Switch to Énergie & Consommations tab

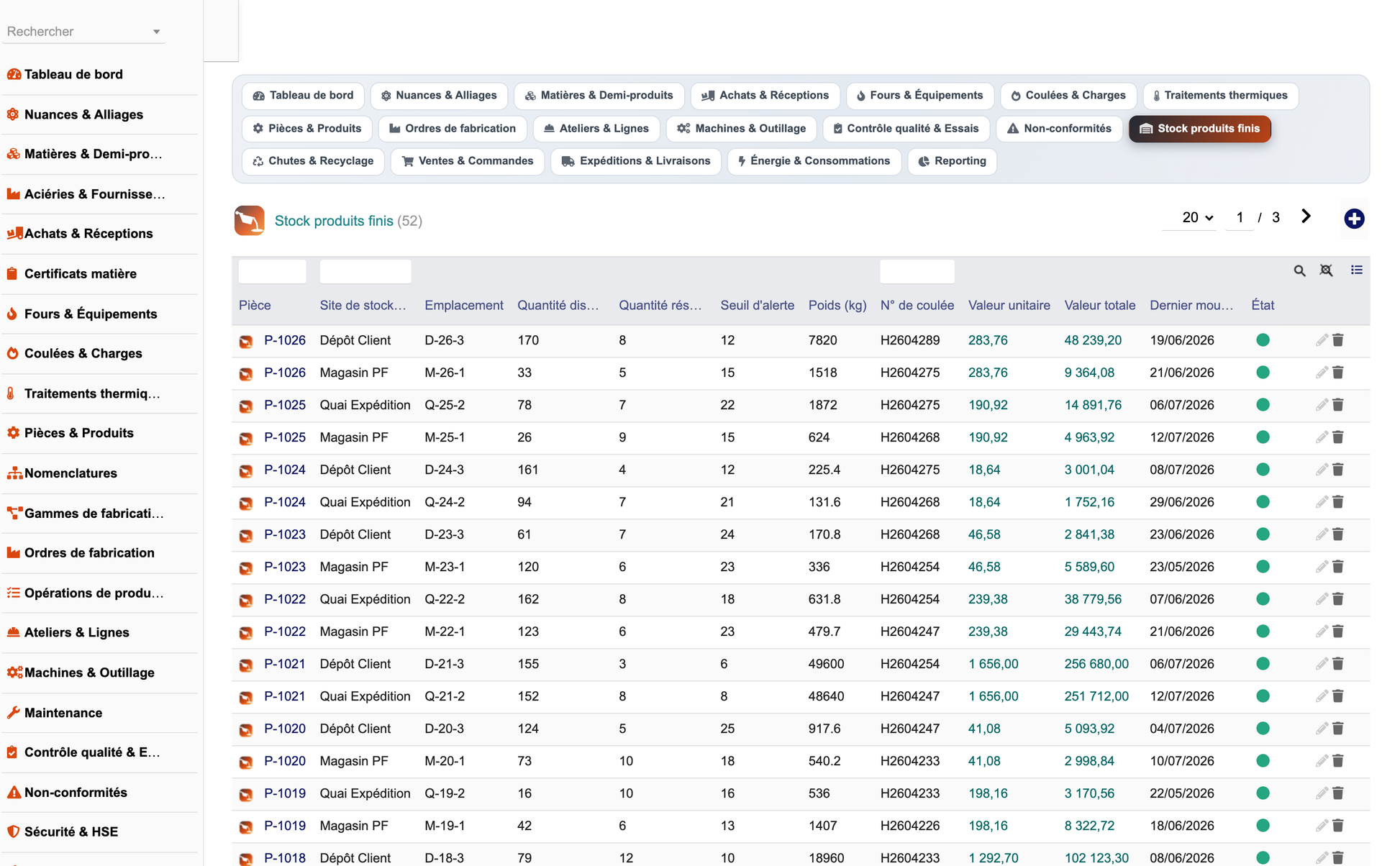tap(814, 160)
